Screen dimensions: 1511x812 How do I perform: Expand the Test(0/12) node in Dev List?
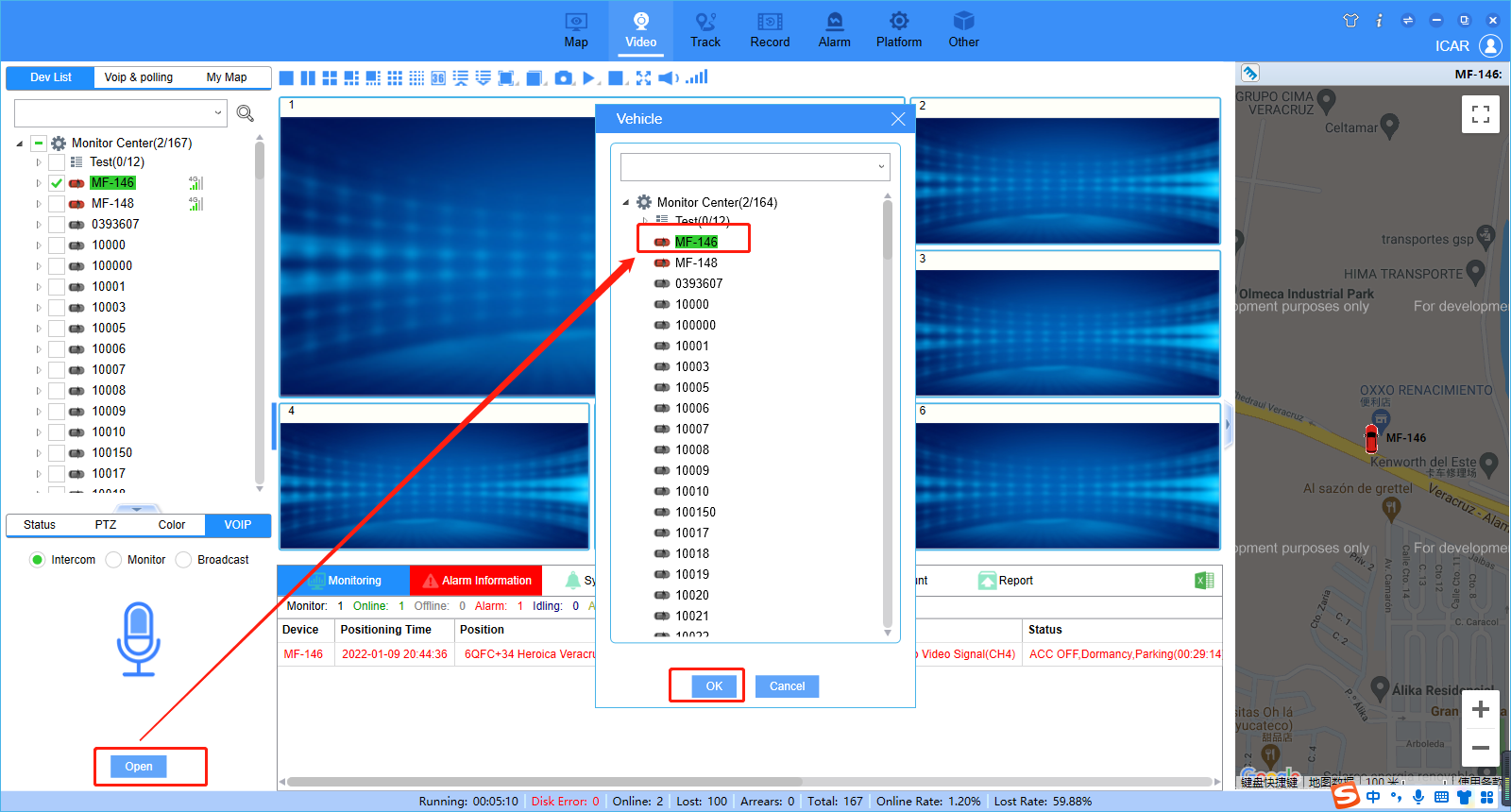pos(39,162)
